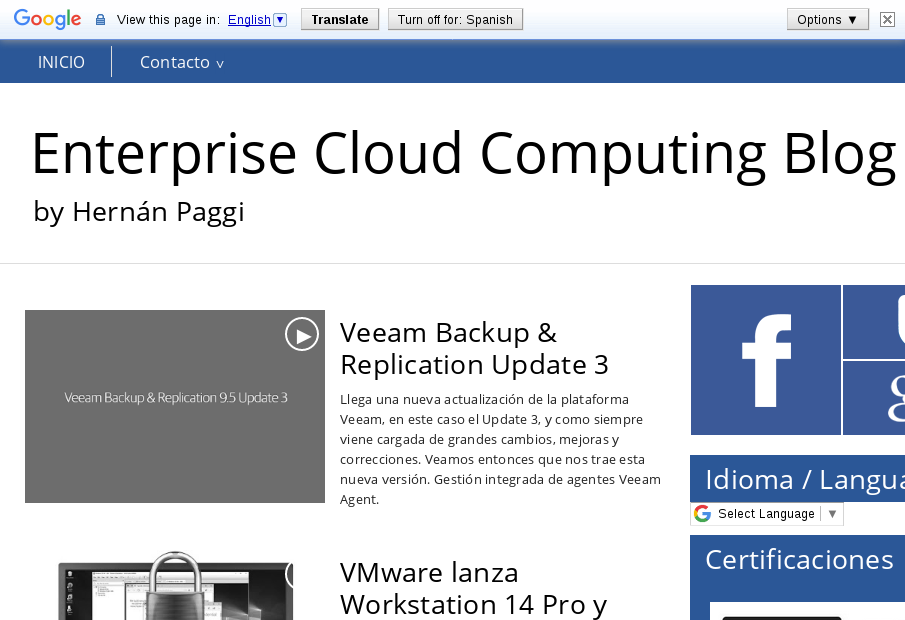Click the Idioma / Language heading
This screenshot has height=620, width=905.
pos(805,480)
